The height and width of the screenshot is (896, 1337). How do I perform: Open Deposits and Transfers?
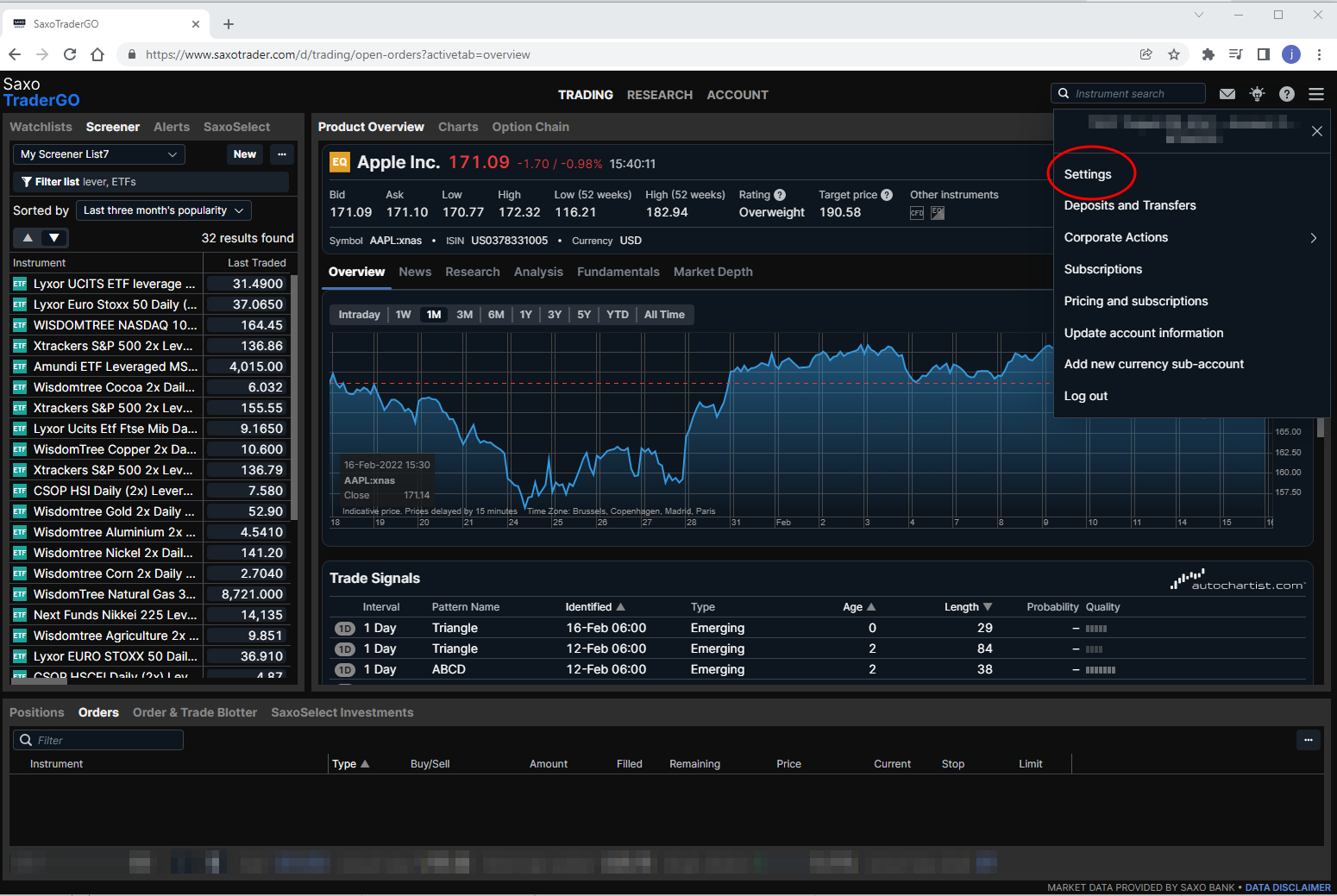[x=1130, y=205]
